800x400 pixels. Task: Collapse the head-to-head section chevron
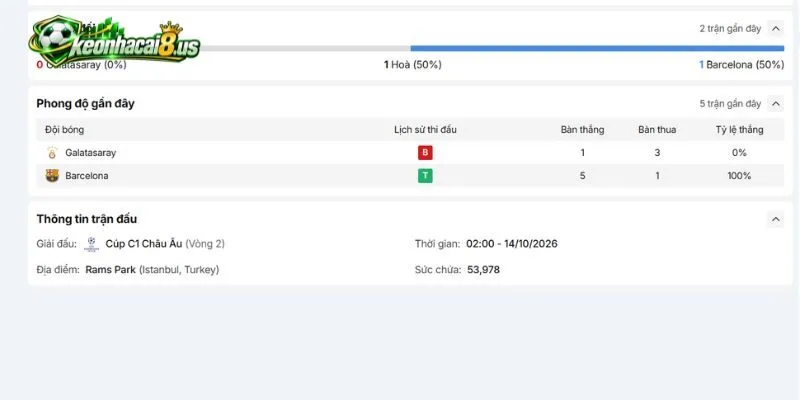click(776, 29)
